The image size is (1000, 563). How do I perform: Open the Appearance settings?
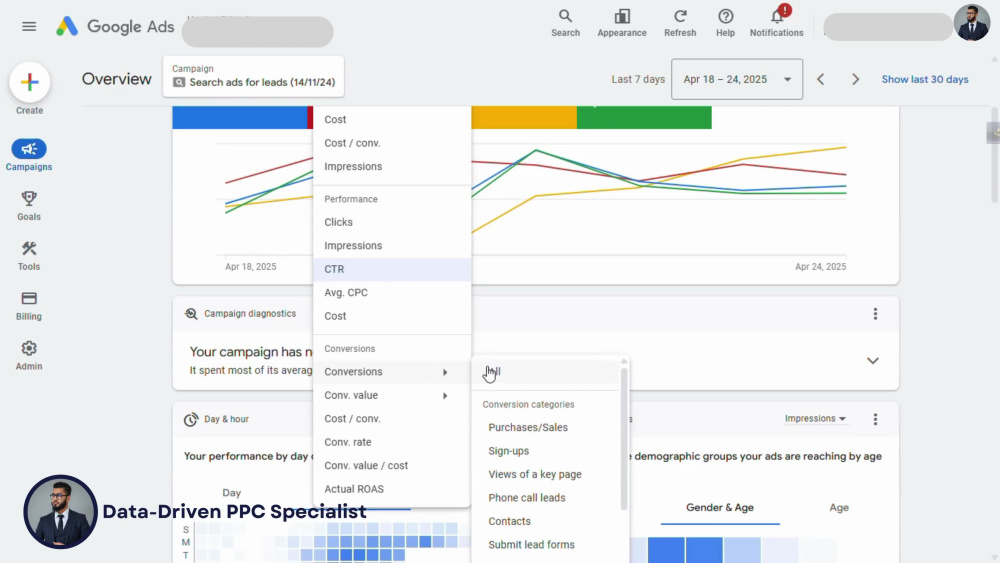[x=621, y=23]
